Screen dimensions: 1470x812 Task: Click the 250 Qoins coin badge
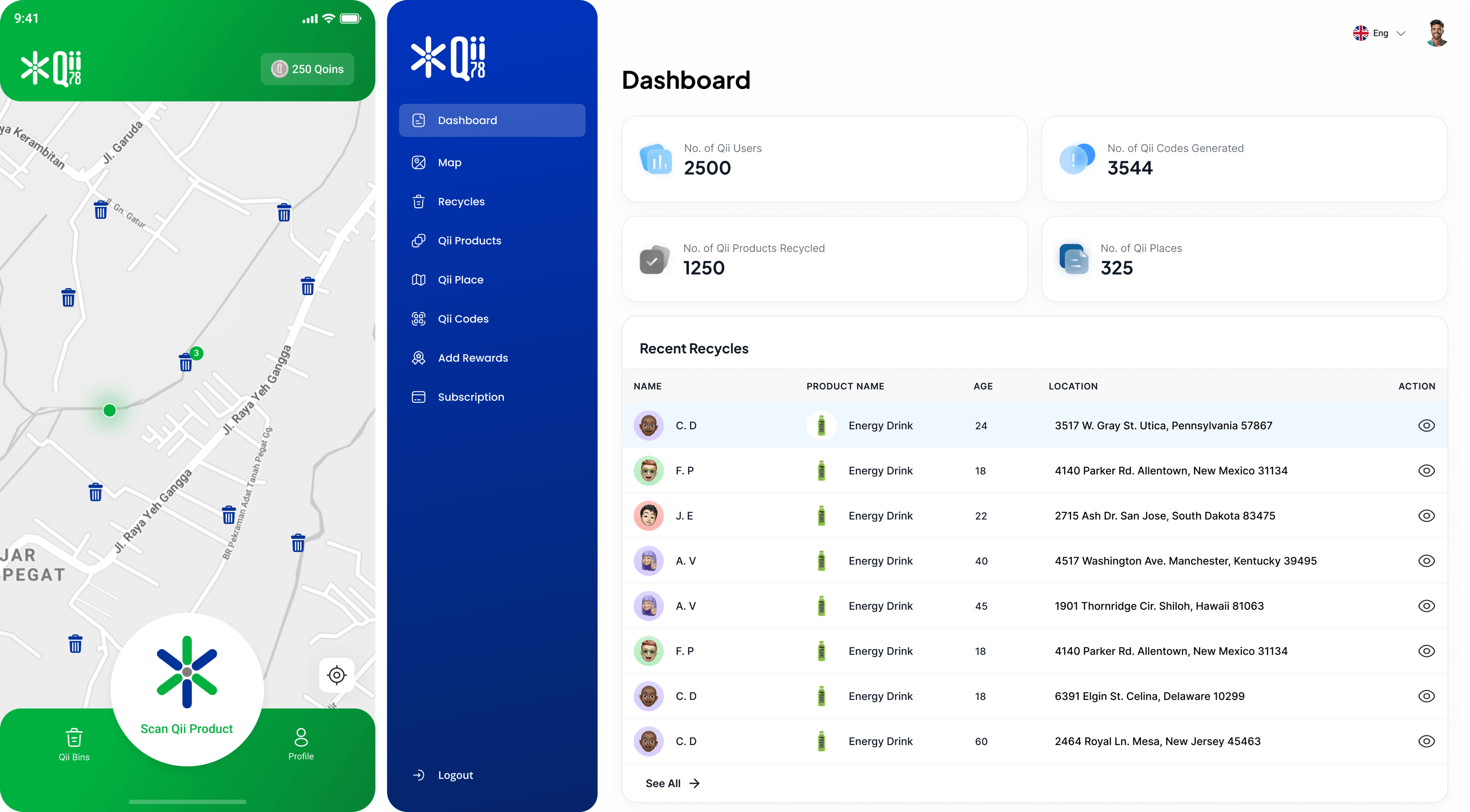click(x=307, y=69)
